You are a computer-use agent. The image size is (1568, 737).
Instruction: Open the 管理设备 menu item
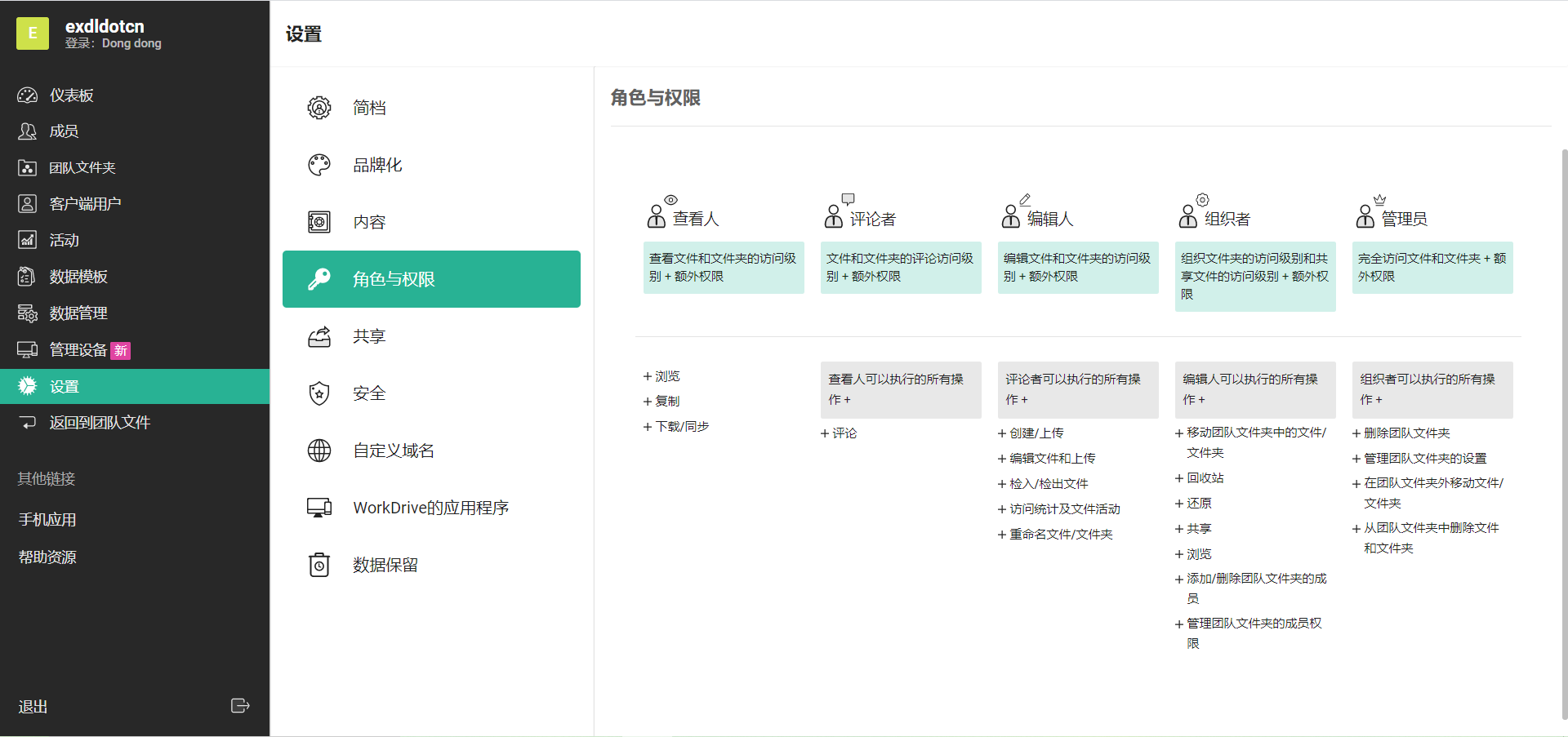[x=78, y=350]
